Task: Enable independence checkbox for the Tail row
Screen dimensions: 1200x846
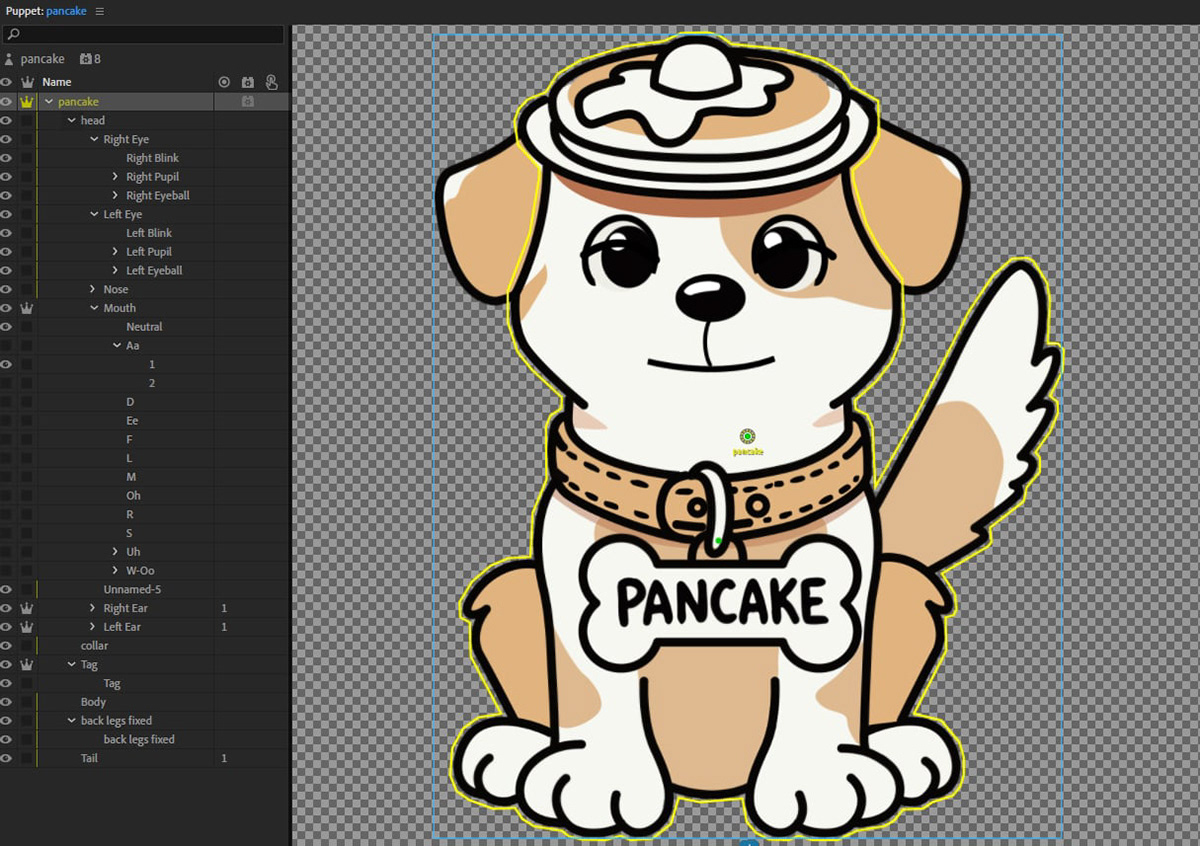Action: click(x=27, y=758)
